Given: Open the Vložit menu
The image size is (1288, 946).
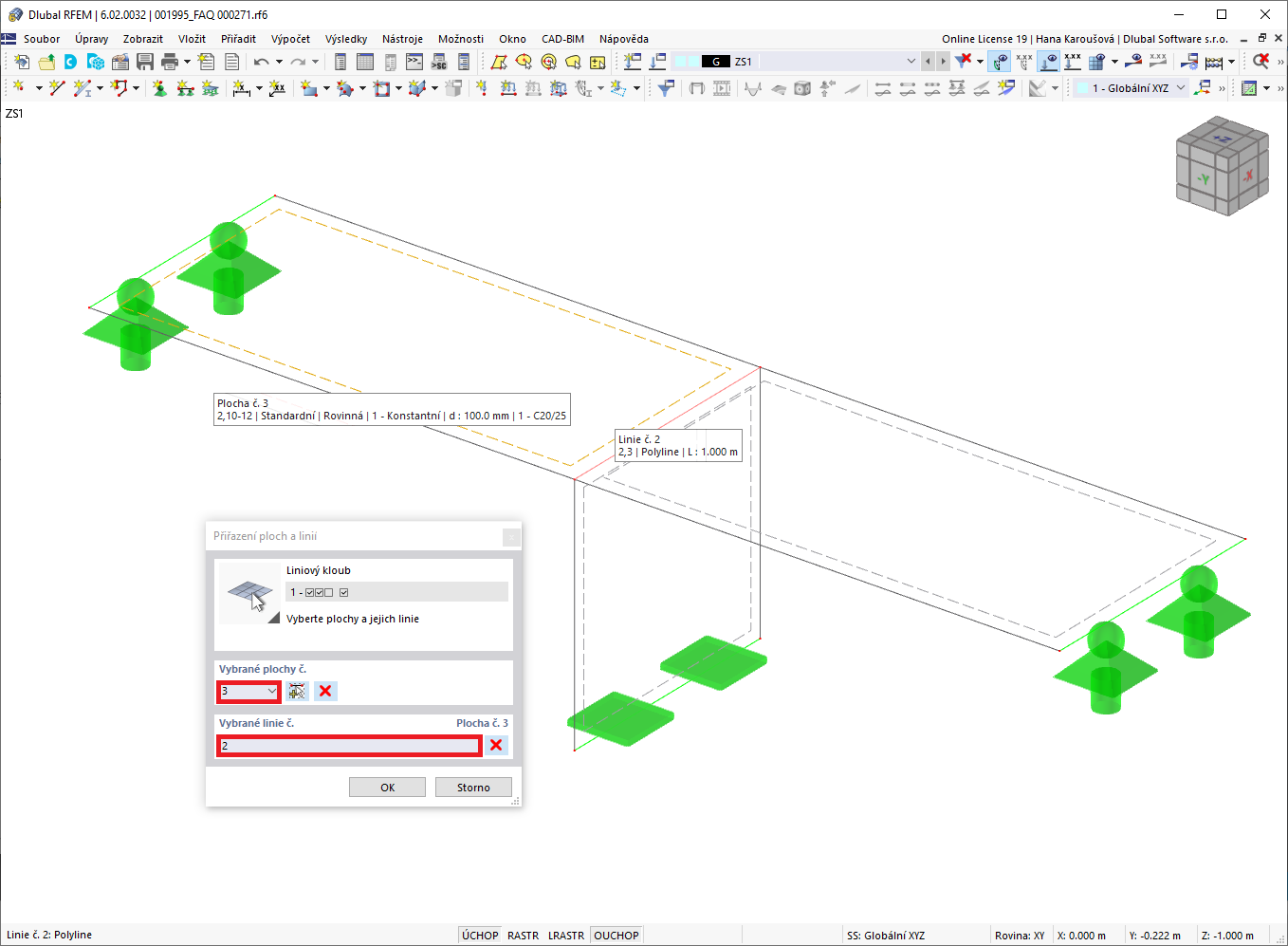Looking at the screenshot, I should point(193,39).
